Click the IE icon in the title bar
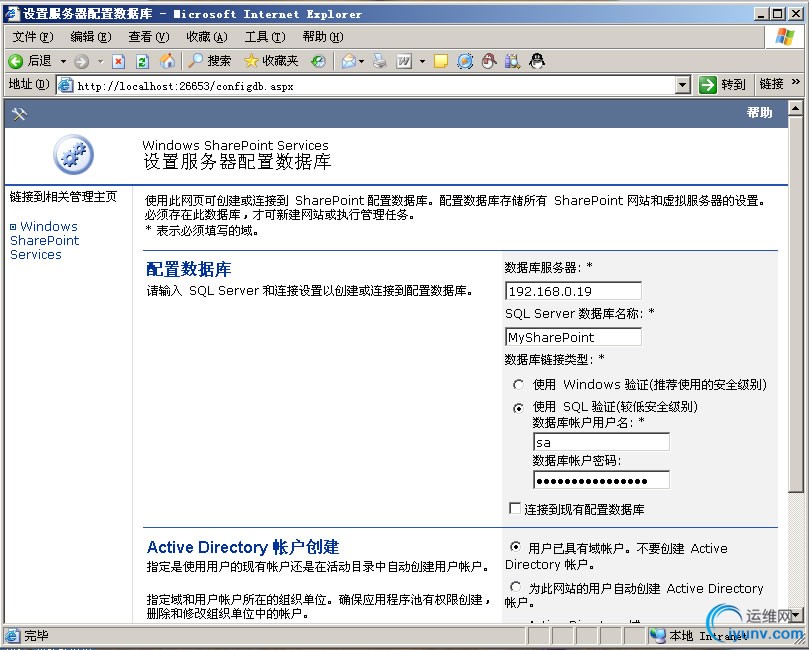809x650 pixels. tap(12, 14)
